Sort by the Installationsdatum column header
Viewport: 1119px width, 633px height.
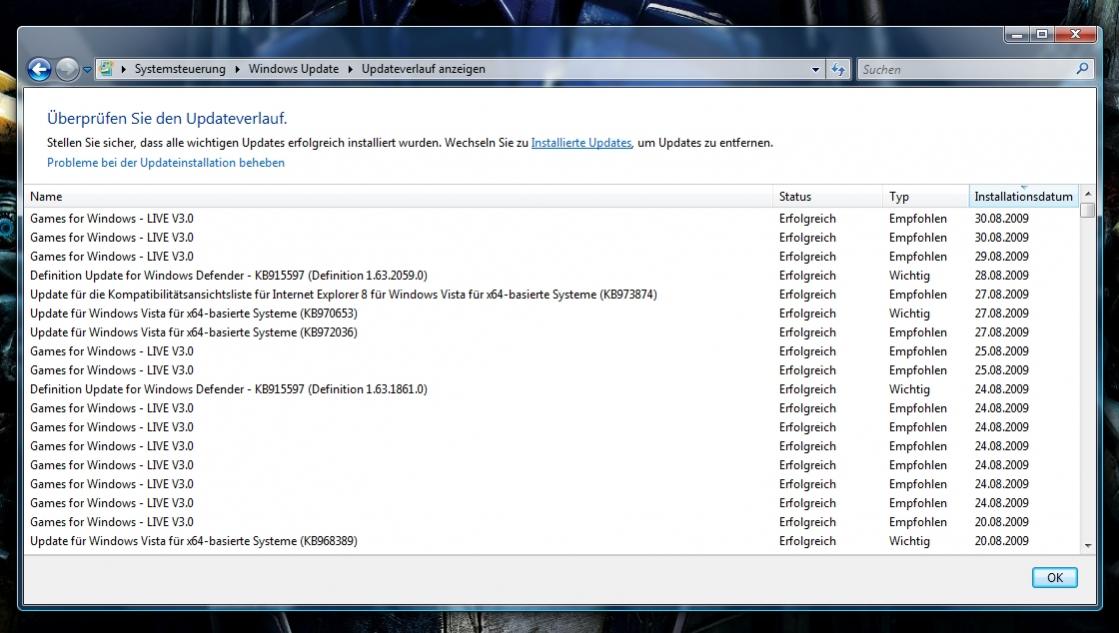[1023, 196]
